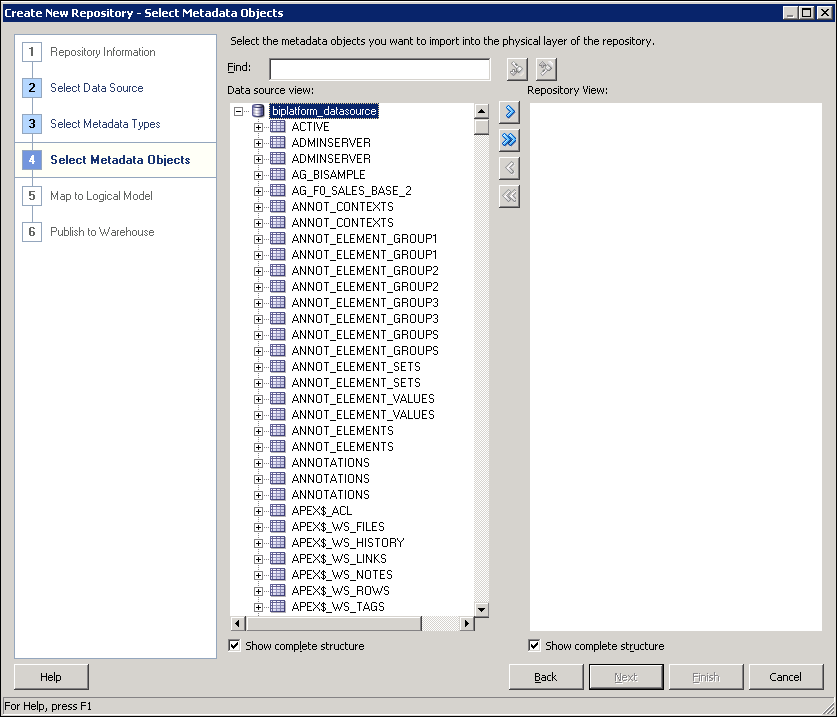Expand the APEX$_WS_LINKS table node
The image size is (837, 717).
point(258,559)
